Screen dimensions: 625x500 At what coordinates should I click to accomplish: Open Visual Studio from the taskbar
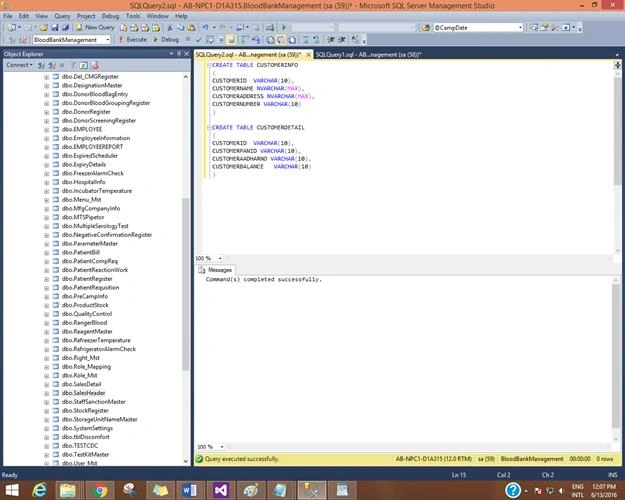click(x=220, y=490)
